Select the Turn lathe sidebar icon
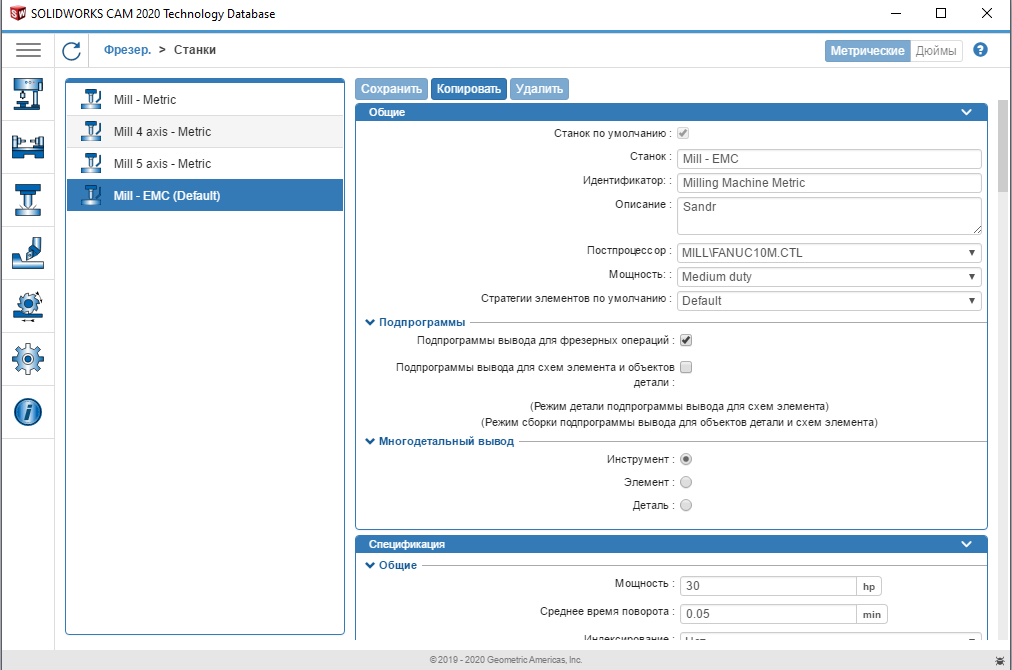1012x670 pixels. (28, 147)
